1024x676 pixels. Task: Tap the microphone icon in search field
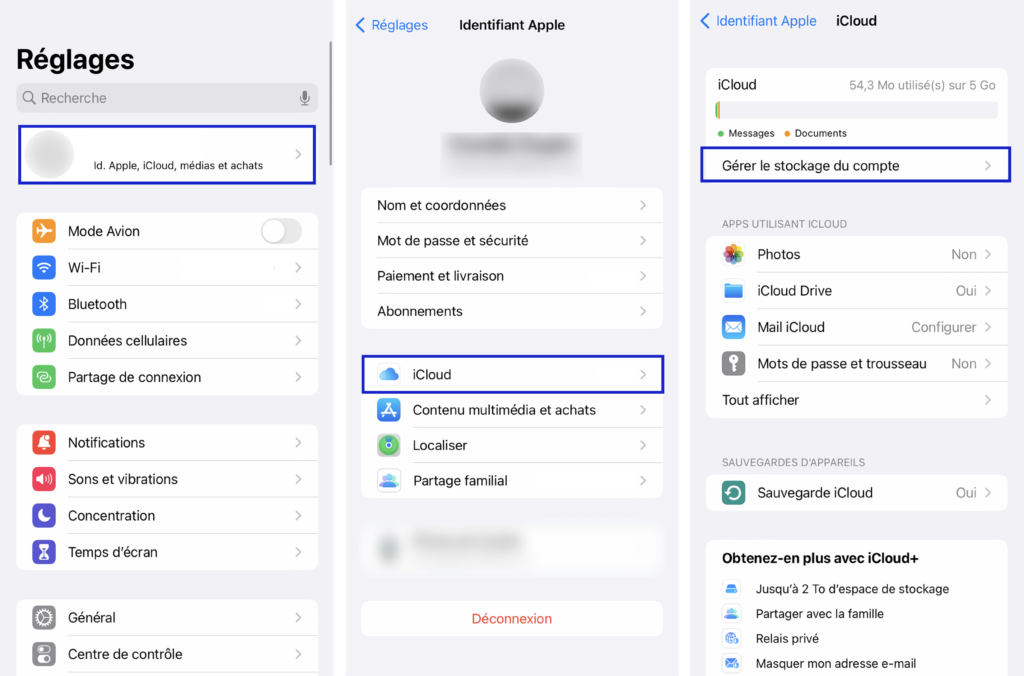pyautogui.click(x=304, y=98)
